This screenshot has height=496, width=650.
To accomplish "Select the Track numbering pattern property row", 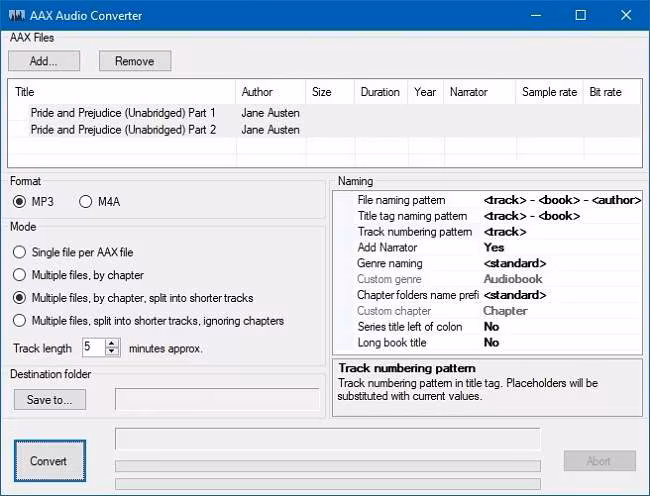I will (x=415, y=232).
